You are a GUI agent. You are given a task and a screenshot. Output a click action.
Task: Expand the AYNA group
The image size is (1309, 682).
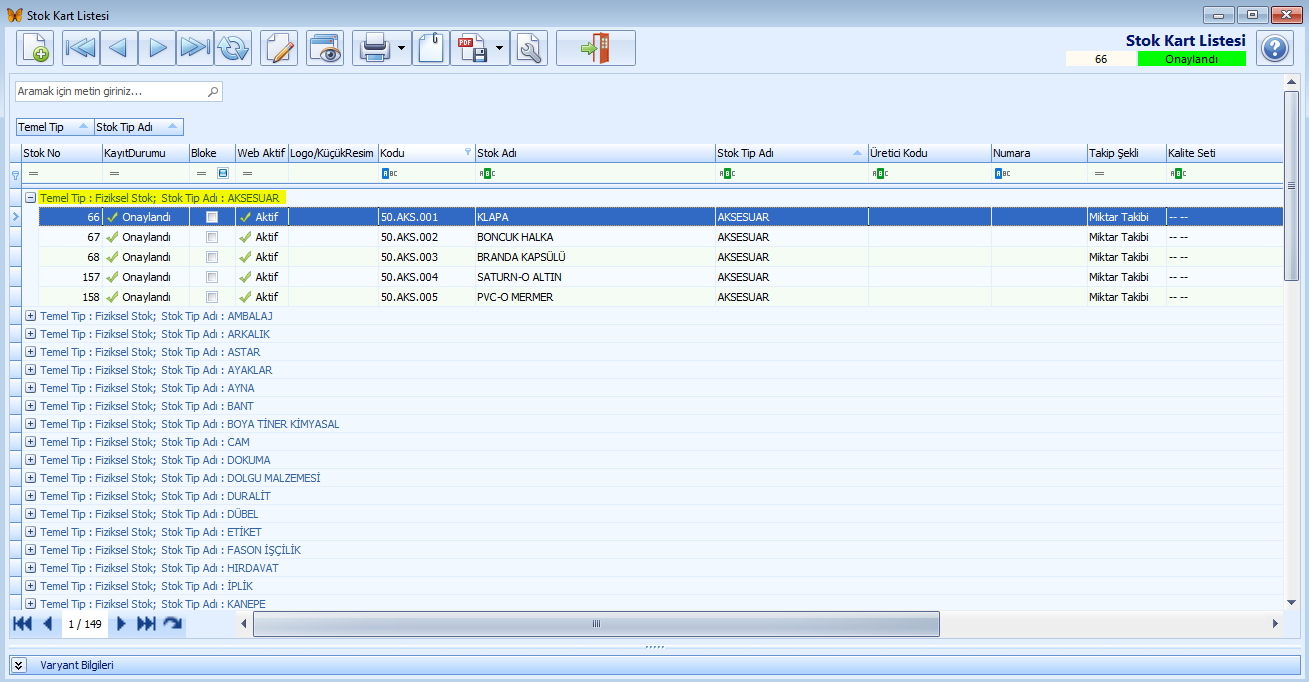pyautogui.click(x=31, y=388)
